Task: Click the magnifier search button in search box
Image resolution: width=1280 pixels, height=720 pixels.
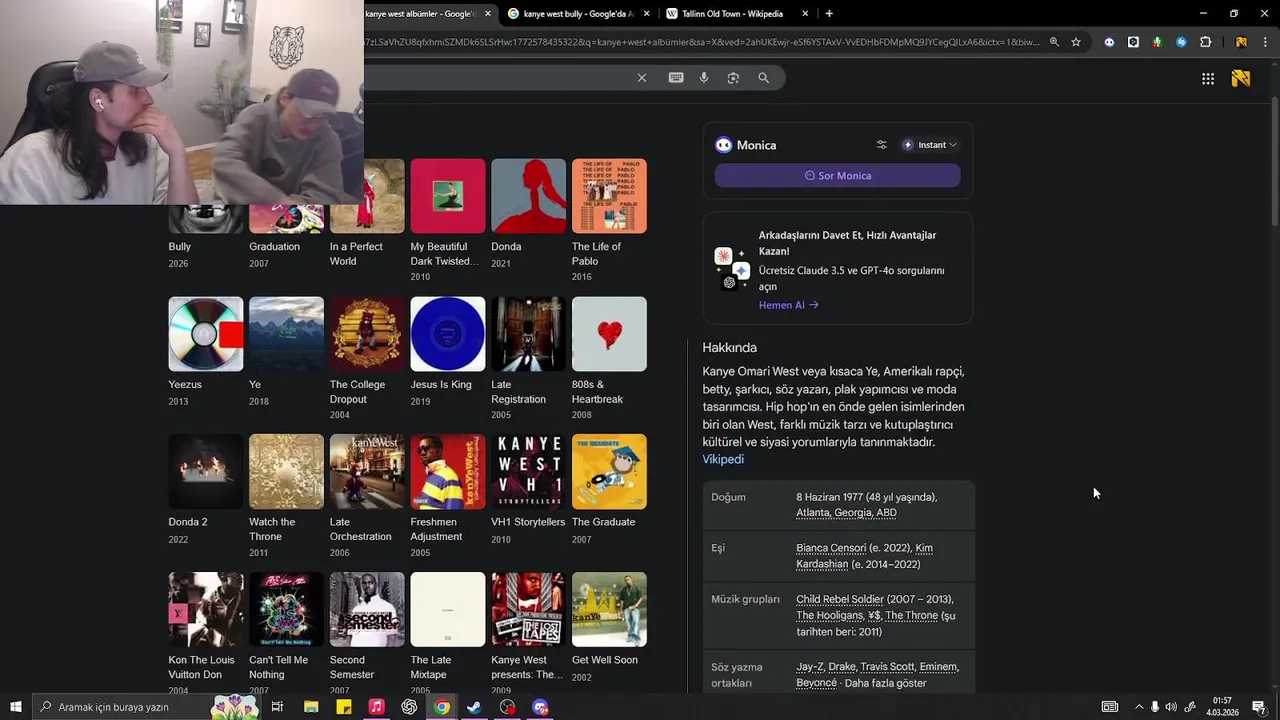Action: pyautogui.click(x=764, y=78)
